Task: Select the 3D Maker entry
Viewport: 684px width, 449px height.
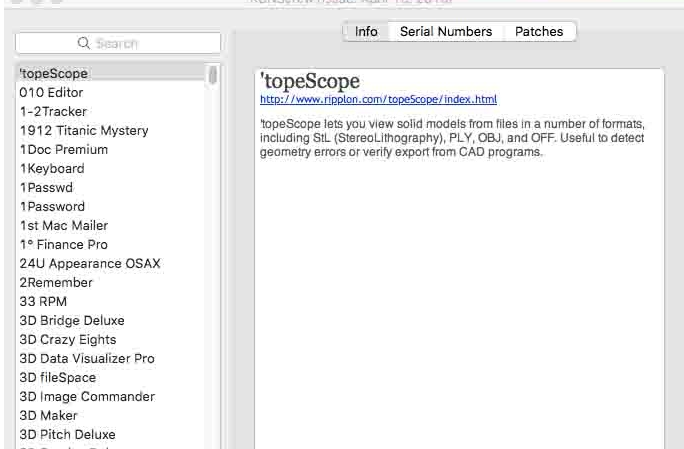Action: (x=111, y=415)
